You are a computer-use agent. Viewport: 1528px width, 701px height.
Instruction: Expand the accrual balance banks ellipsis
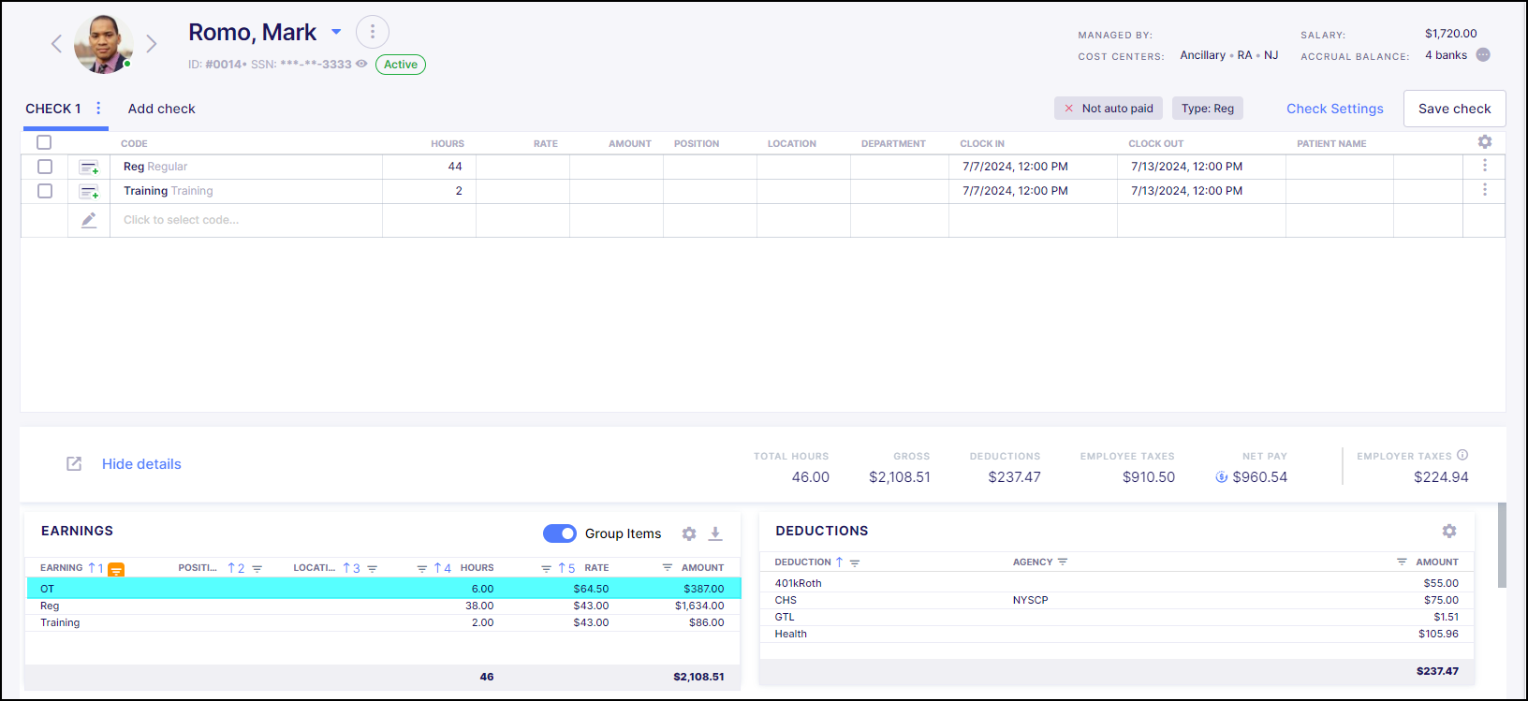coord(1483,55)
